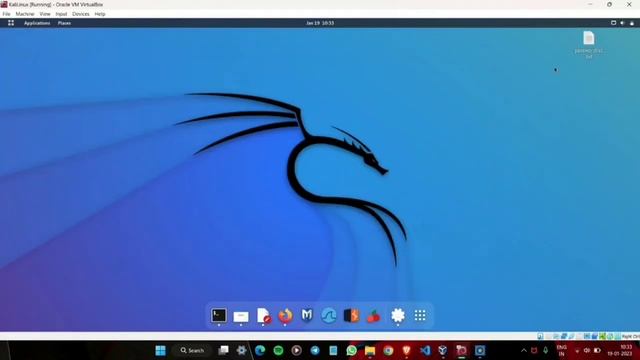Image resolution: width=640 pixels, height=360 pixels.
Task: Open Brave browser from the taskbar
Action: pyautogui.click(x=407, y=351)
